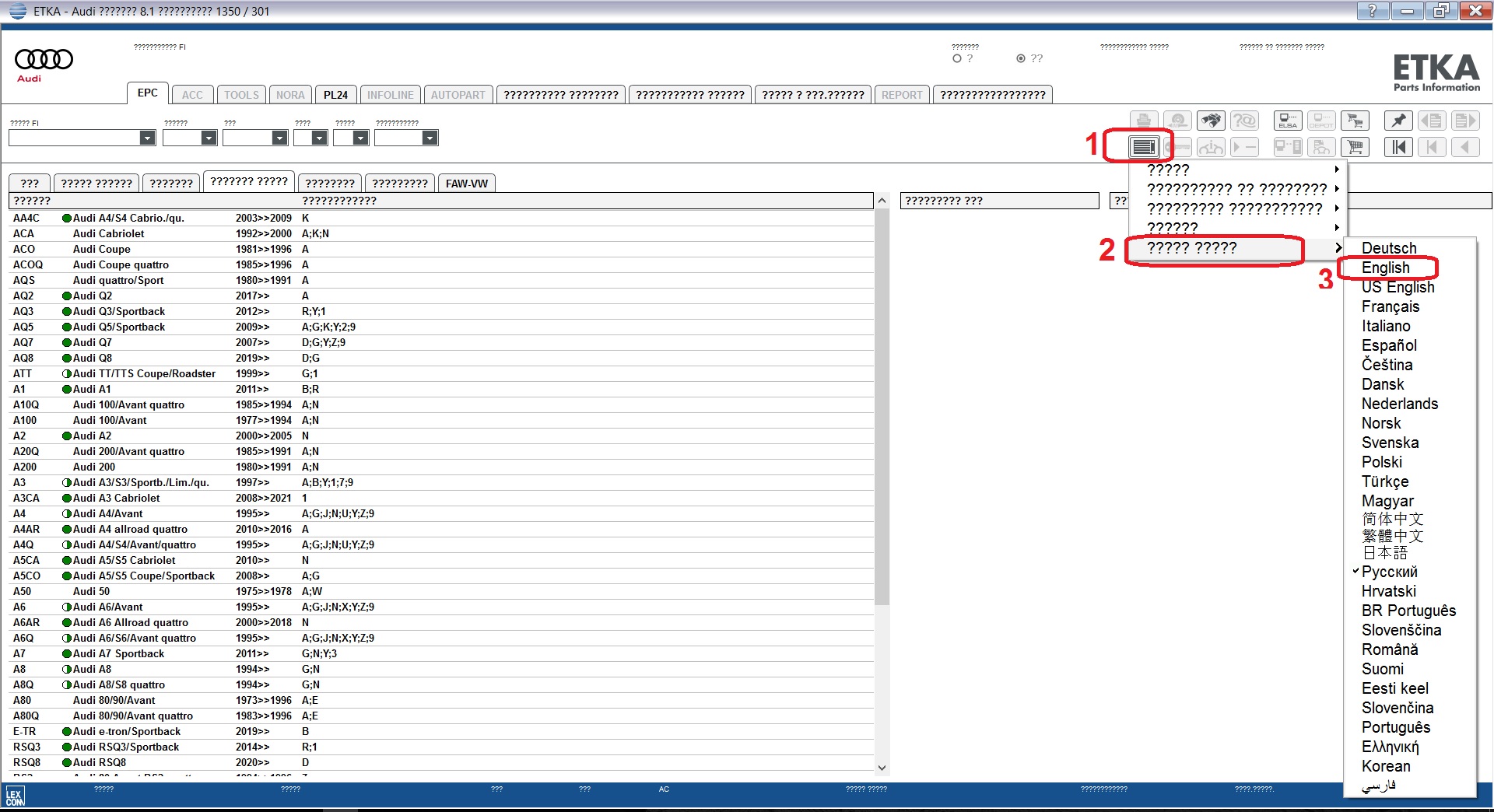The width and height of the screenshot is (1494, 812).
Task: Open the fourth small dropdown arrow
Action: 319,138
